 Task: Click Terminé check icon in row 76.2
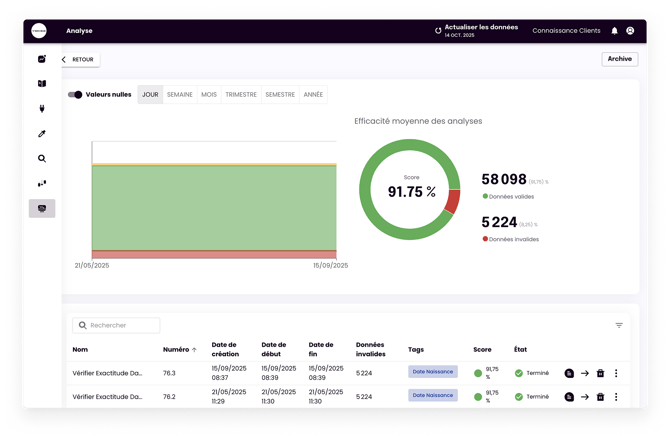tap(519, 397)
